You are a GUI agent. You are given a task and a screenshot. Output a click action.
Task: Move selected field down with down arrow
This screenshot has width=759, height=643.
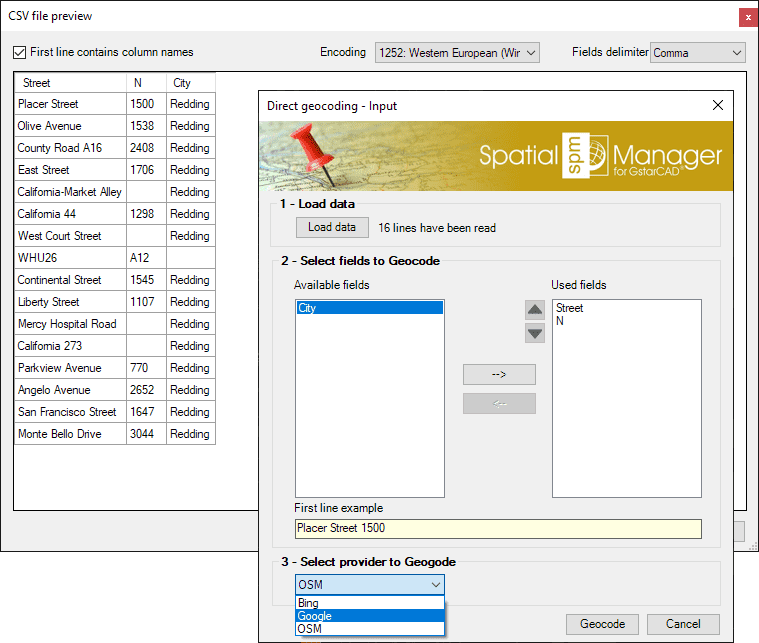[x=535, y=332]
